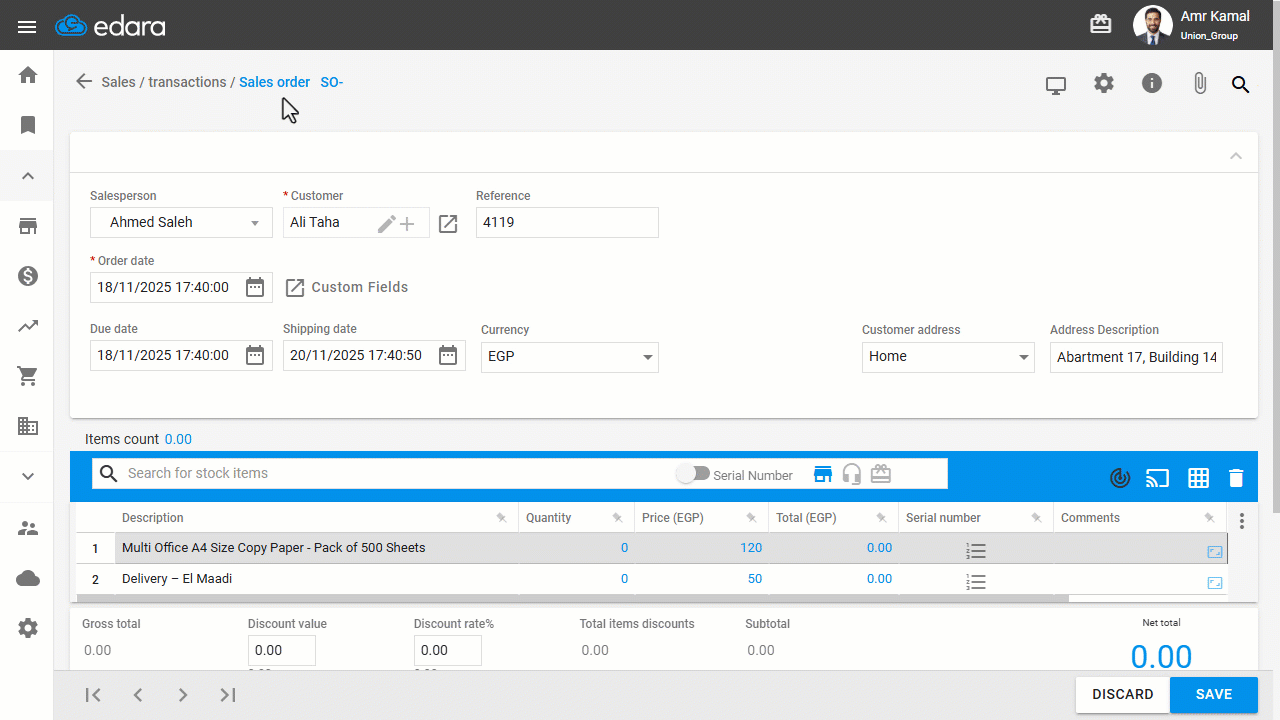The width and height of the screenshot is (1280, 720).
Task: Open Custom Fields link
Action: (x=347, y=287)
